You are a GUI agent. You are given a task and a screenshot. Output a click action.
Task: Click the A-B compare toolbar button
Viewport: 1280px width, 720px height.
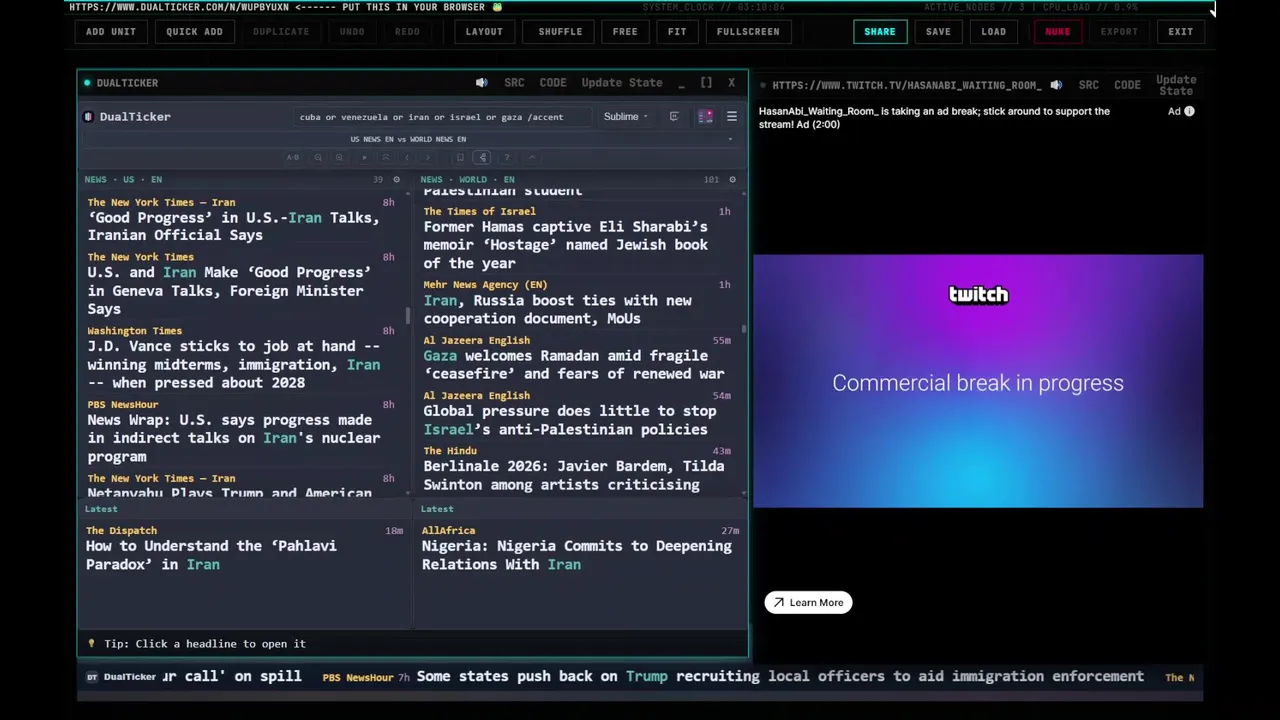[293, 157]
